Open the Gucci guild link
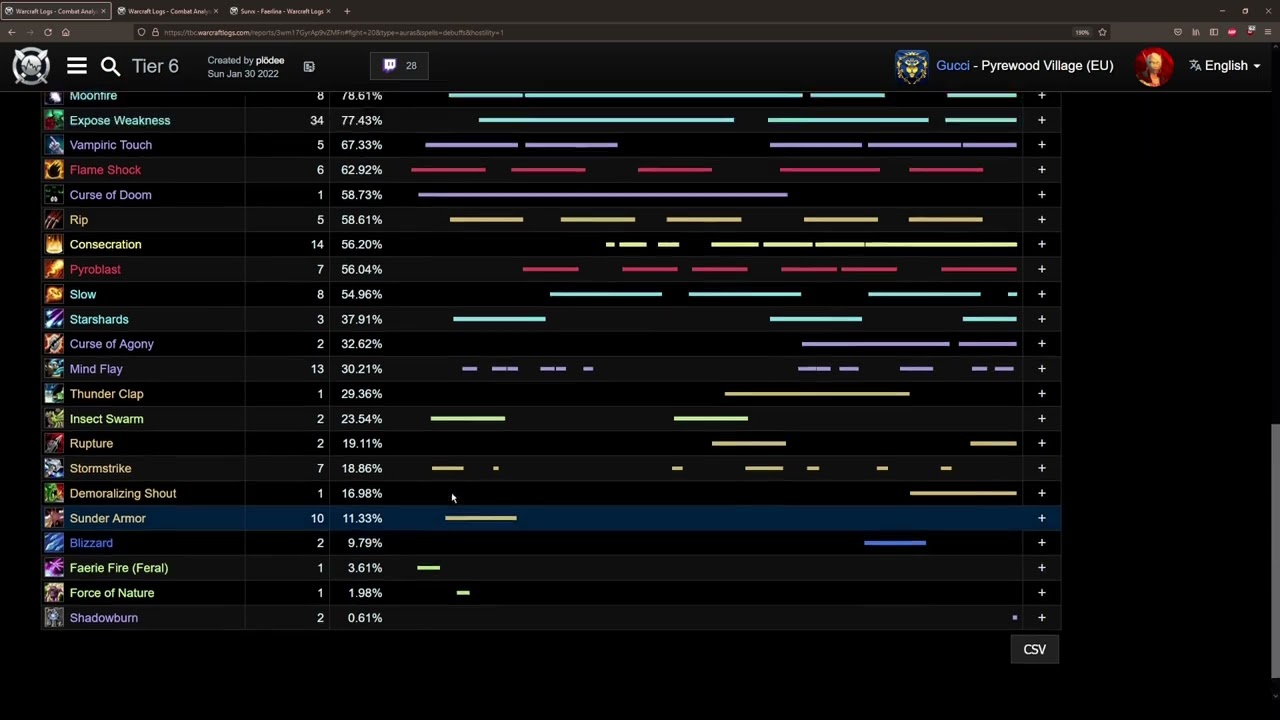Viewport: 1280px width, 720px height. [953, 66]
